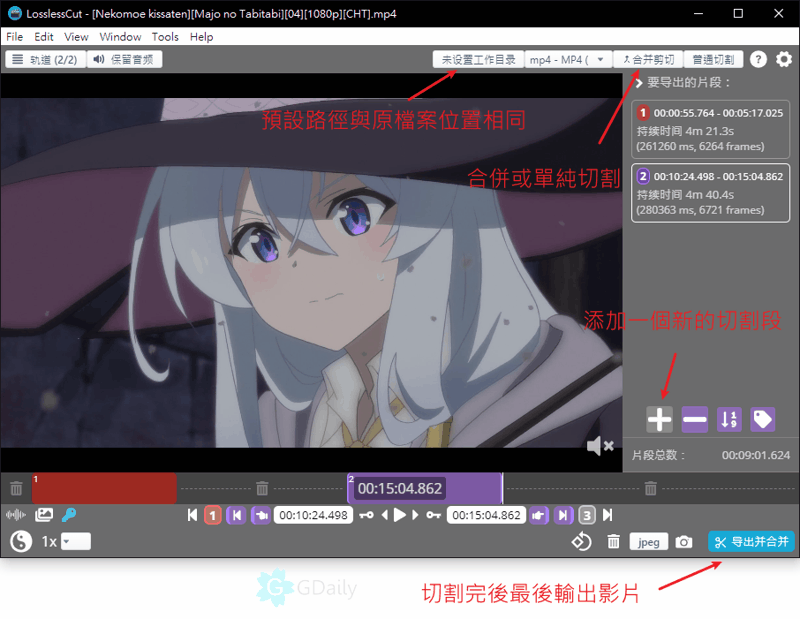The height and width of the screenshot is (619, 800).
Task: Step forward one frame
Action: 415,515
